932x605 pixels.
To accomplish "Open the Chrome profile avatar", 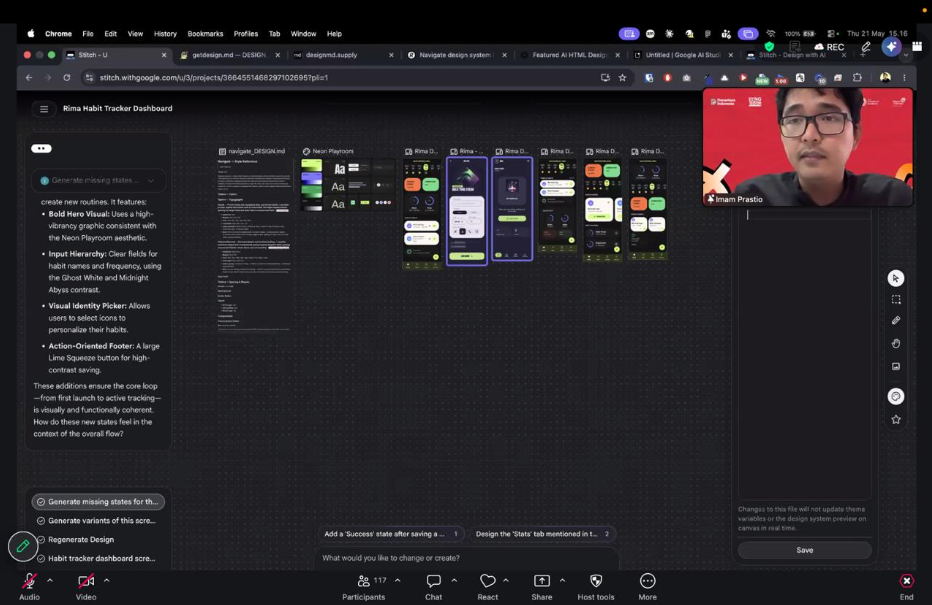I will (x=885, y=78).
